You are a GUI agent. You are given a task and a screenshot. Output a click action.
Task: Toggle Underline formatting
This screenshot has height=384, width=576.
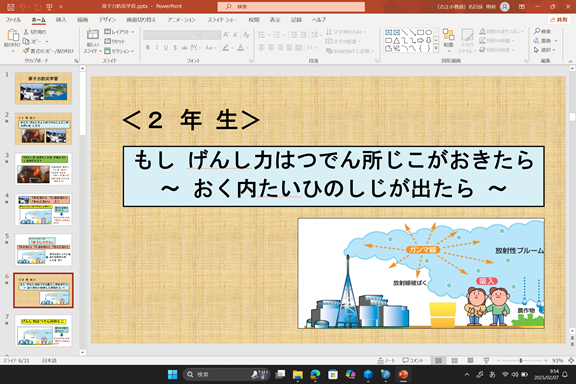click(x=166, y=48)
